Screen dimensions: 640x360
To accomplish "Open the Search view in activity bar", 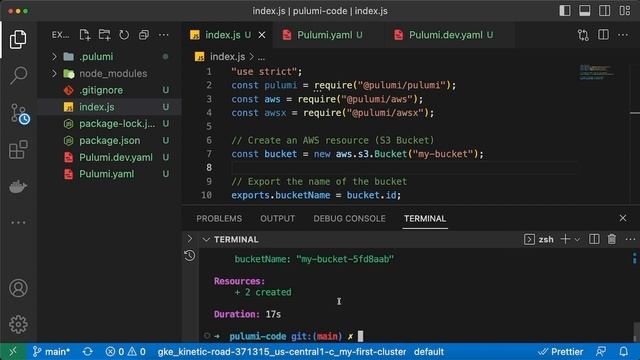I will pos(18,76).
